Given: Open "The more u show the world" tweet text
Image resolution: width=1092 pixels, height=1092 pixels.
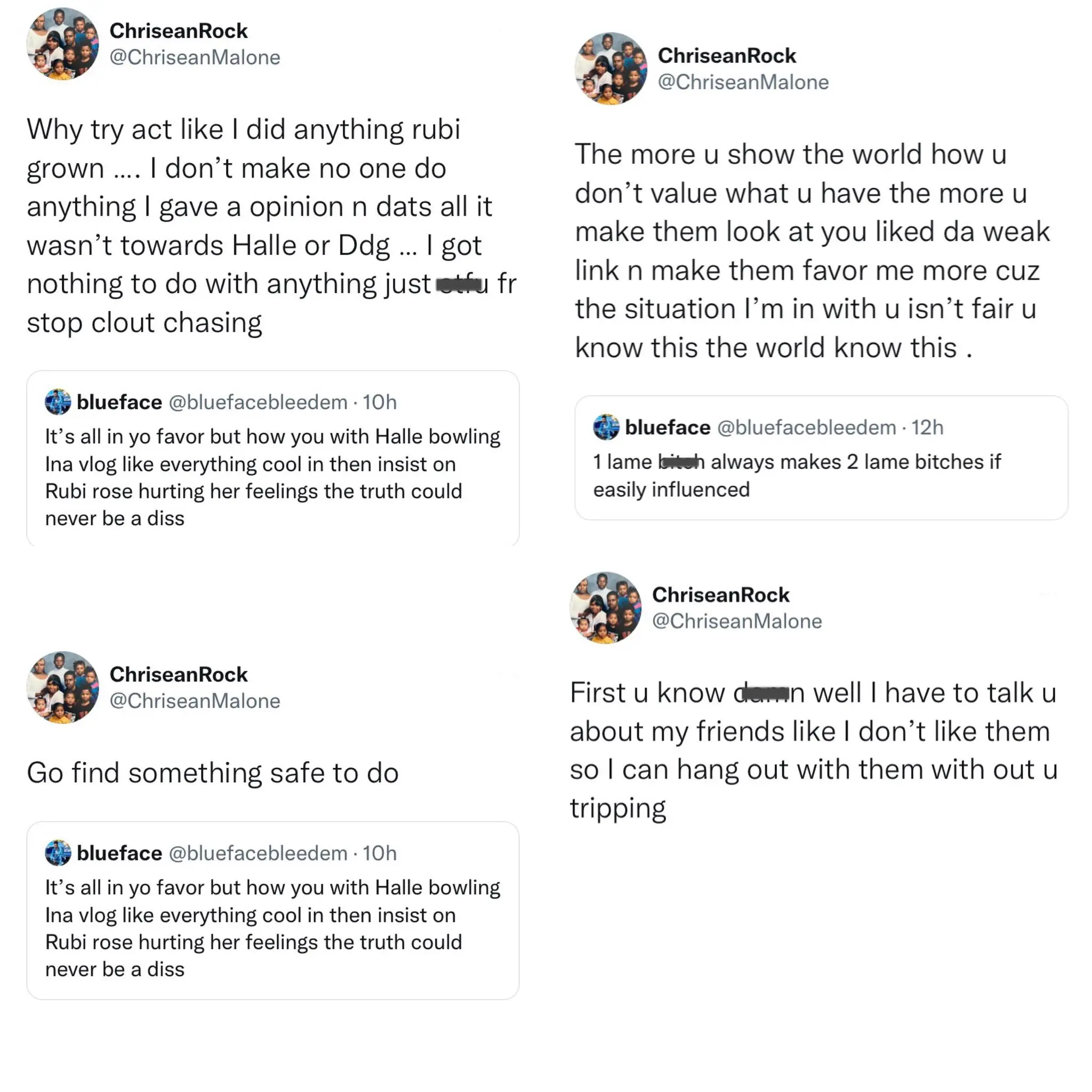Looking at the screenshot, I should coord(812,251).
